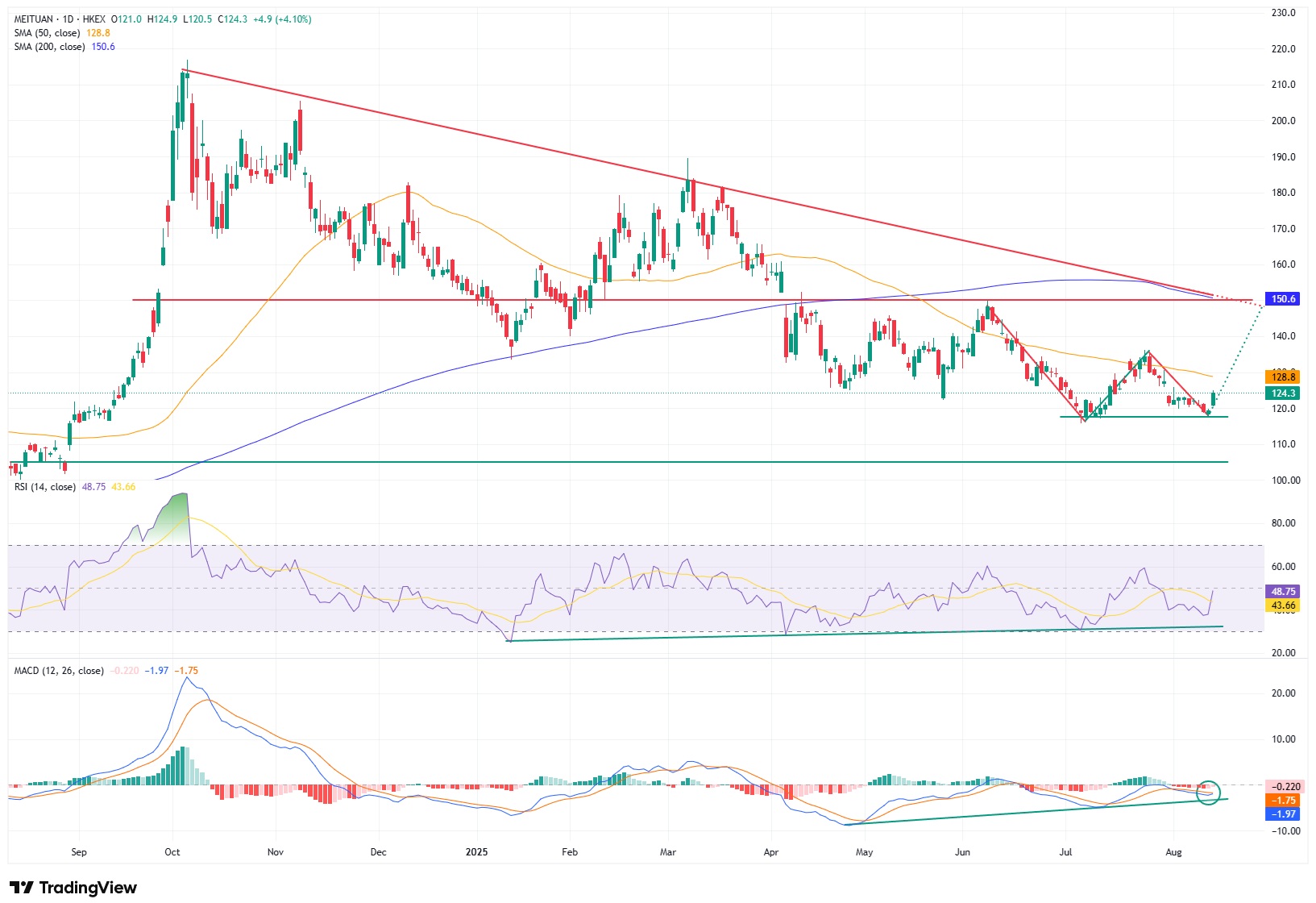Click the 210.0 price scale value
Image resolution: width=1316 pixels, height=903 pixels.
point(1283,85)
